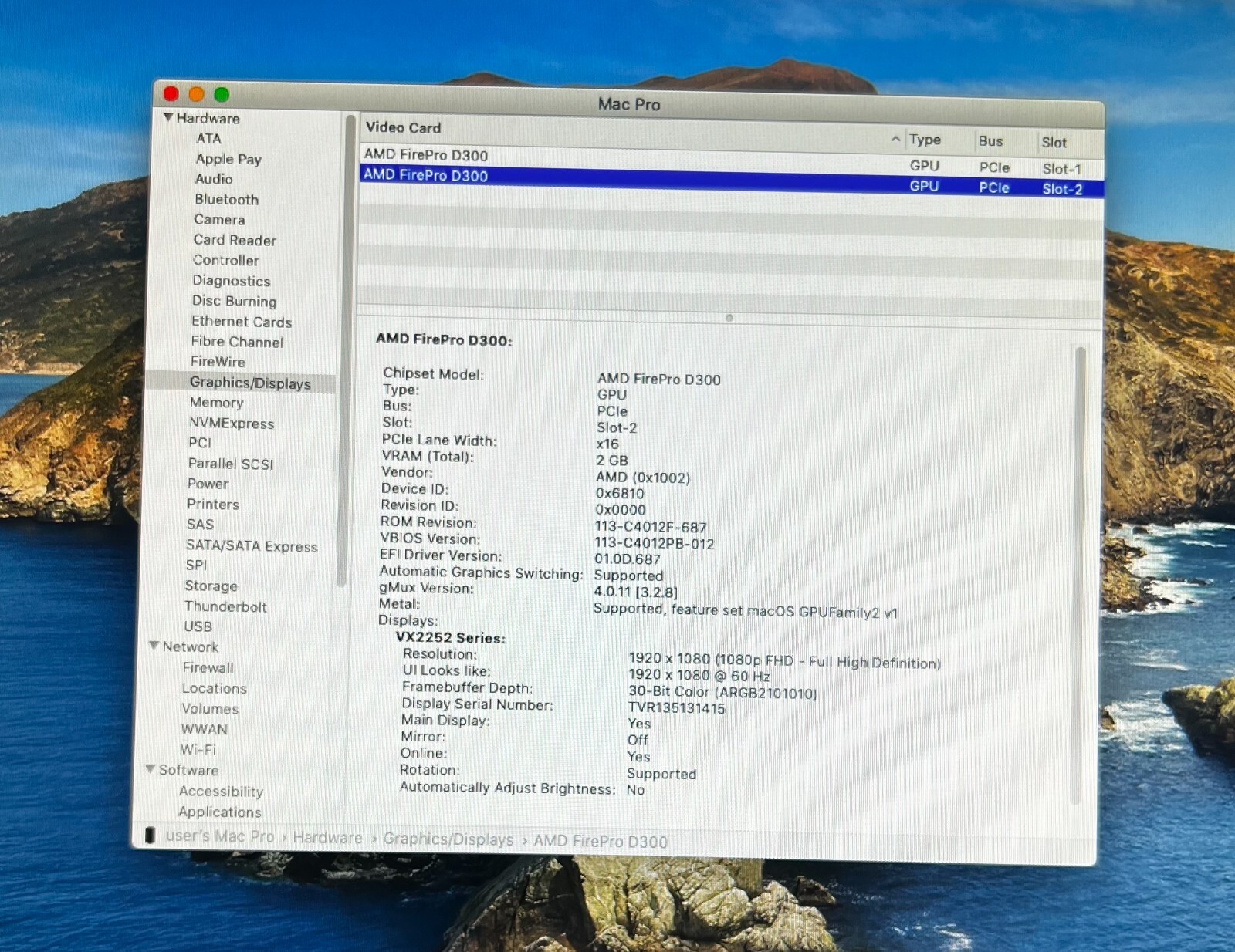The image size is (1235, 952).
Task: Open Thunderbolt hardware entry
Action: 225,606
